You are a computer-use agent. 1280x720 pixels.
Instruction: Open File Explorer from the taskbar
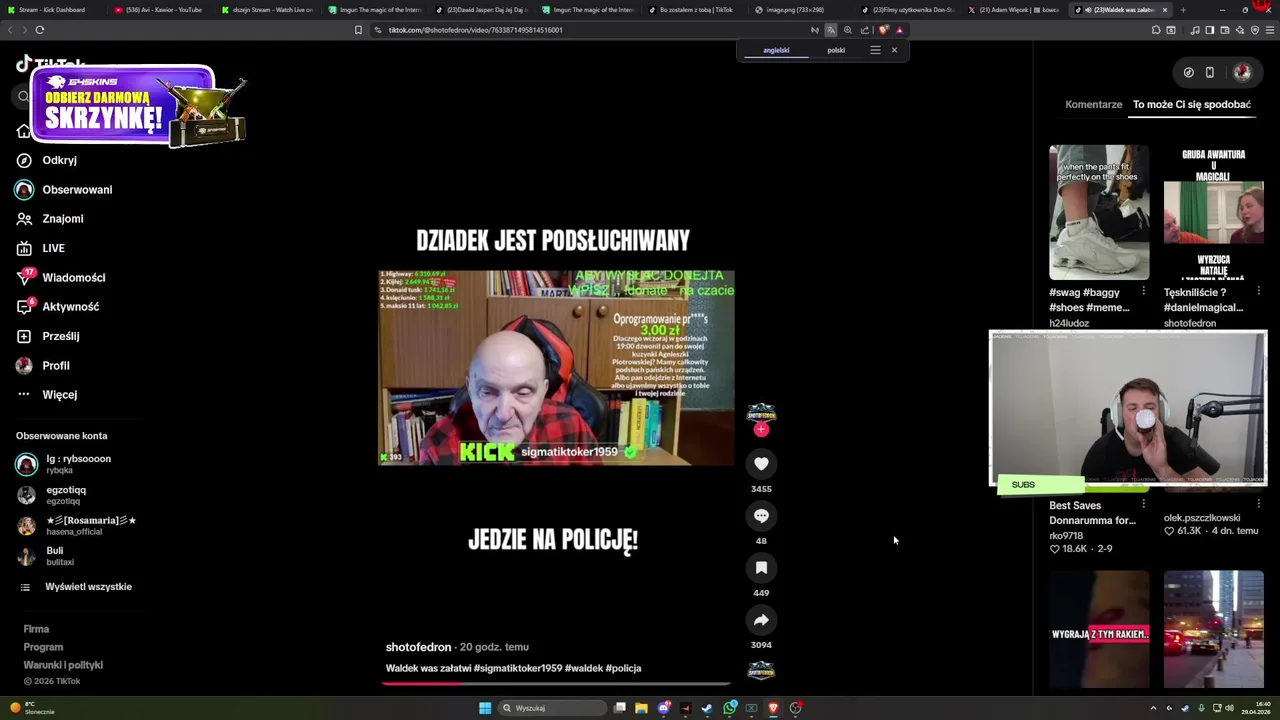tap(641, 708)
